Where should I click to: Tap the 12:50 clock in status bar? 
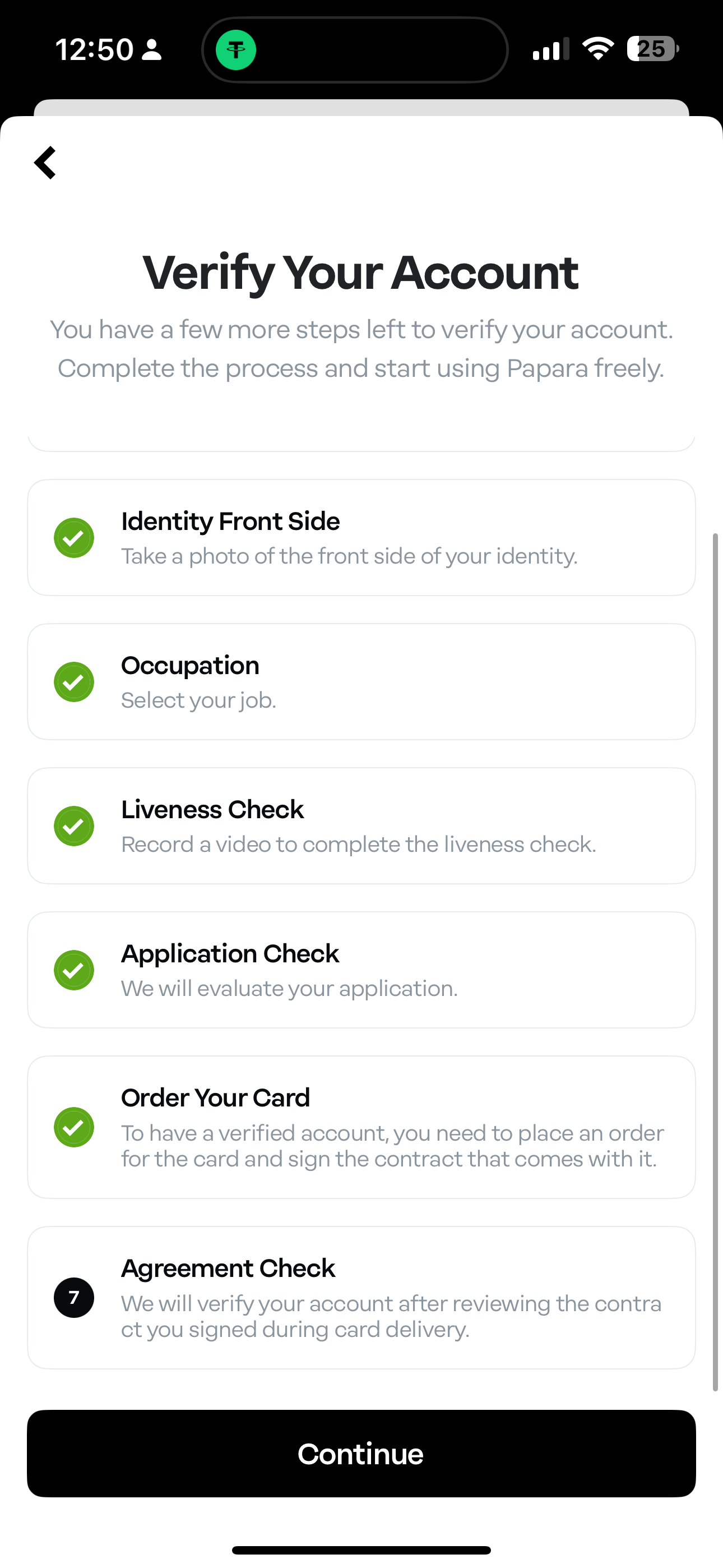pyautogui.click(x=94, y=50)
